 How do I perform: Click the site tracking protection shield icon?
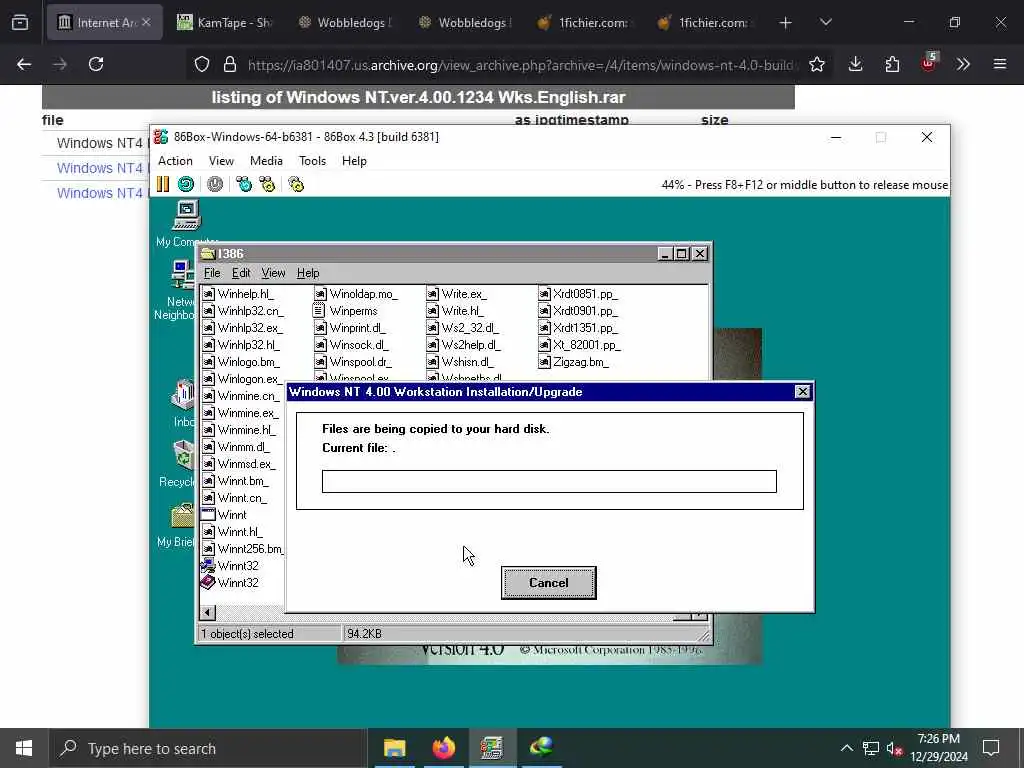[x=202, y=64]
